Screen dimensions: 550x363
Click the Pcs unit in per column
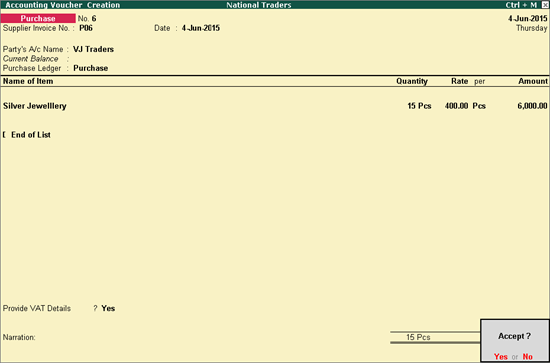click(x=479, y=106)
